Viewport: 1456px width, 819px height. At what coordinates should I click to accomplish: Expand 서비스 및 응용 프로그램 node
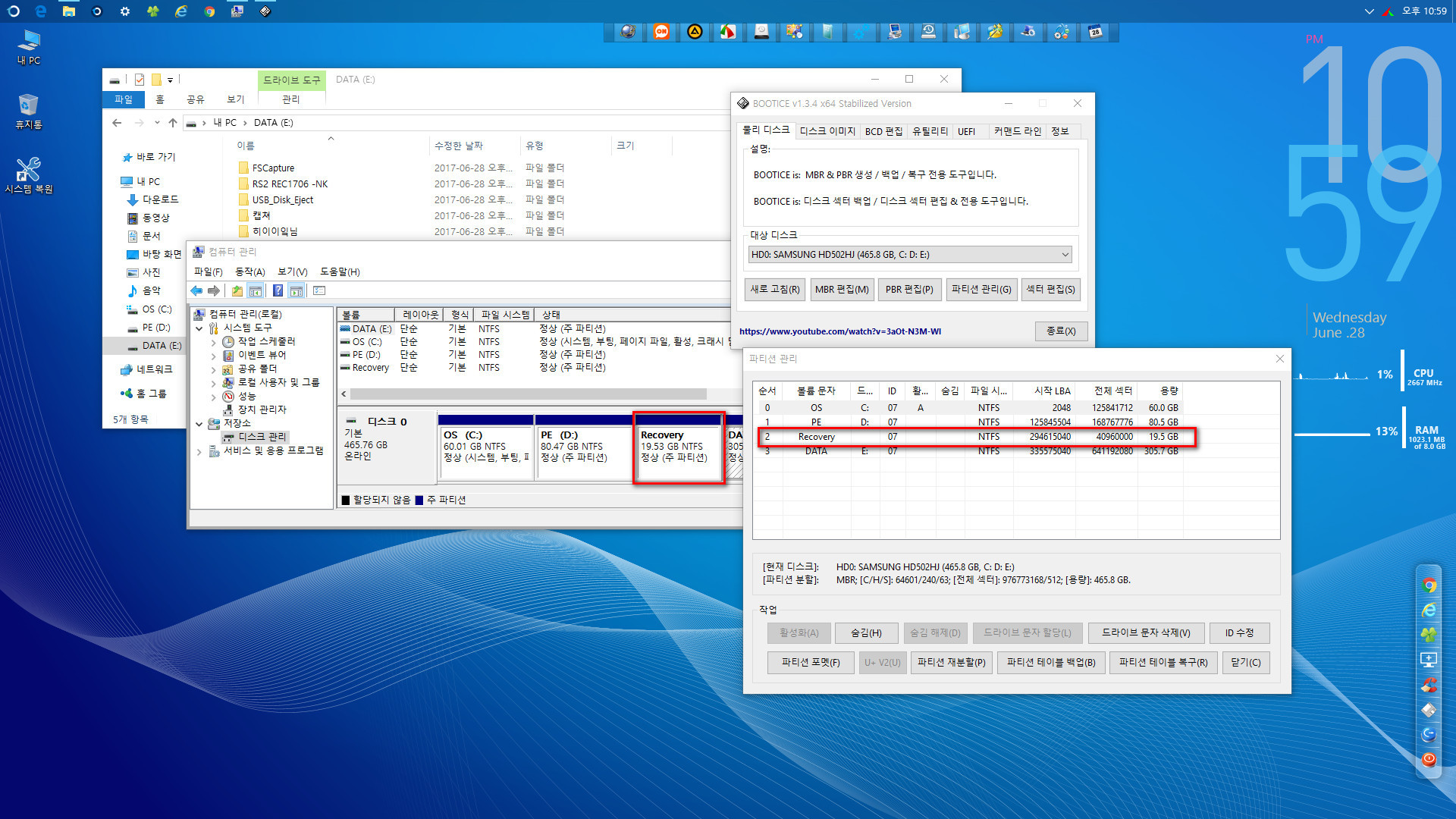point(199,451)
